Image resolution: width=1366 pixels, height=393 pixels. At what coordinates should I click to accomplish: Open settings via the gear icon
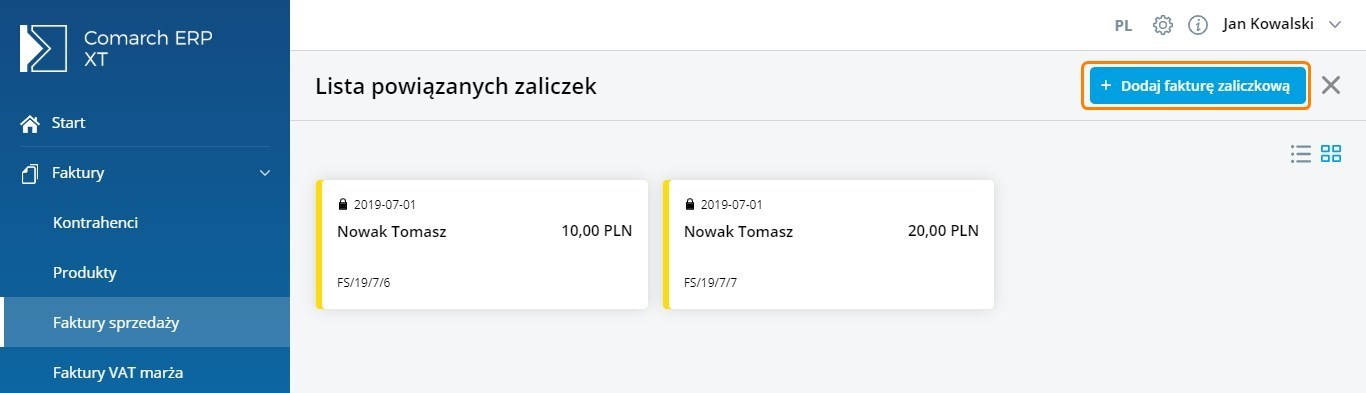click(1162, 25)
